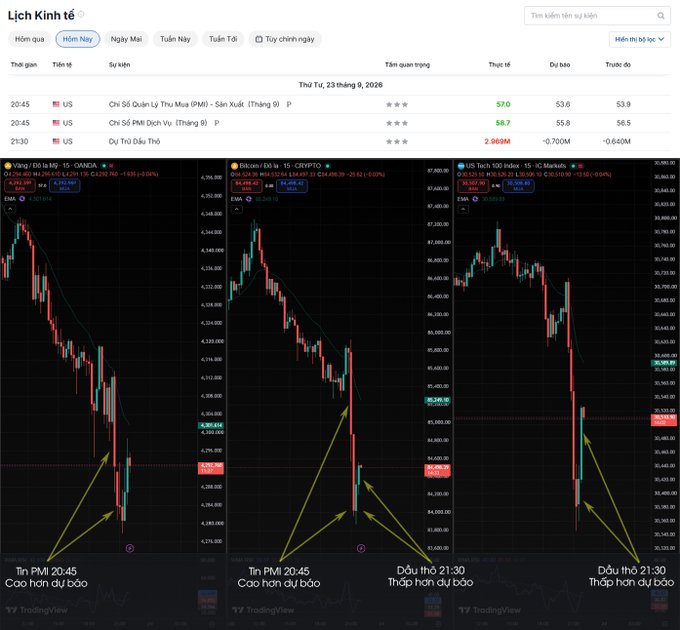Click the Dự báo column header
Screen dimensions: 680x630
[x=560, y=65]
